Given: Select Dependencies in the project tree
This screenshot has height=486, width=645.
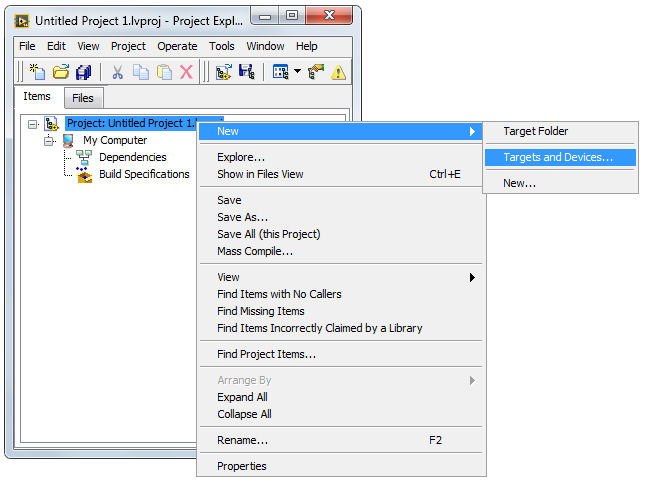Looking at the screenshot, I should (132, 157).
